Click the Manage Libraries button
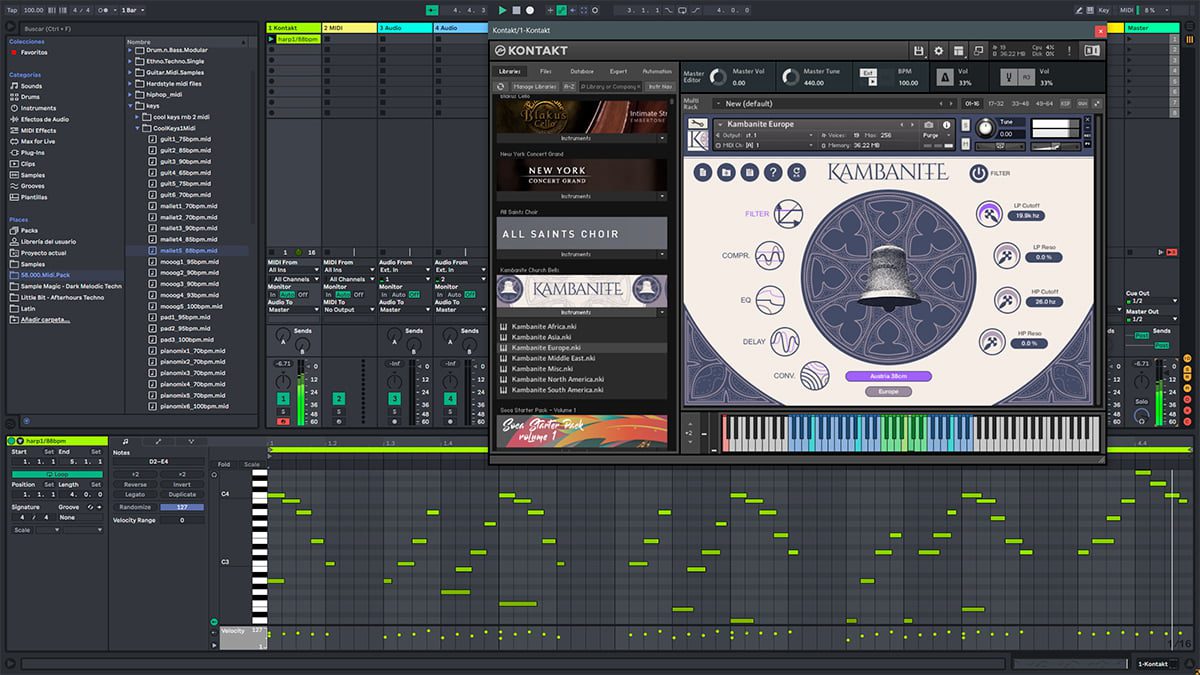This screenshot has width=1200, height=675. pyautogui.click(x=535, y=87)
